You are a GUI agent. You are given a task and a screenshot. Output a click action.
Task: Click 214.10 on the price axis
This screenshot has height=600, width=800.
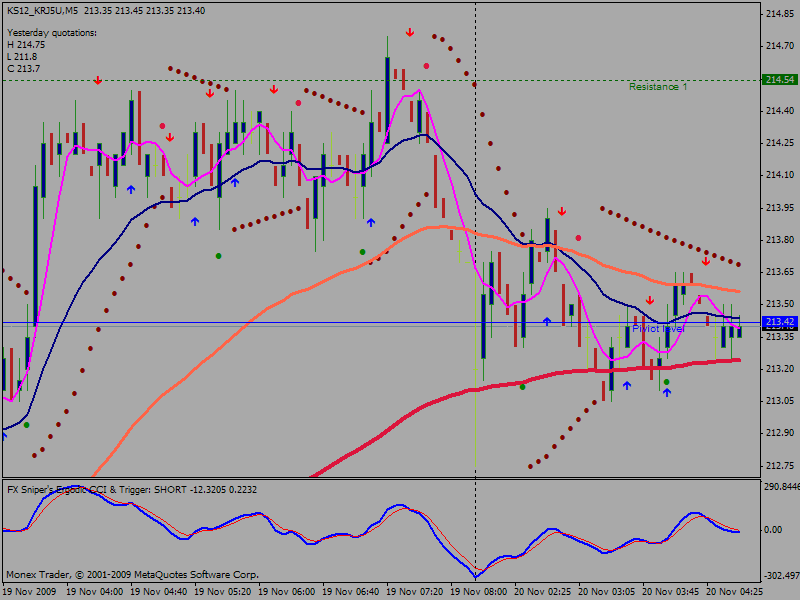click(x=780, y=175)
